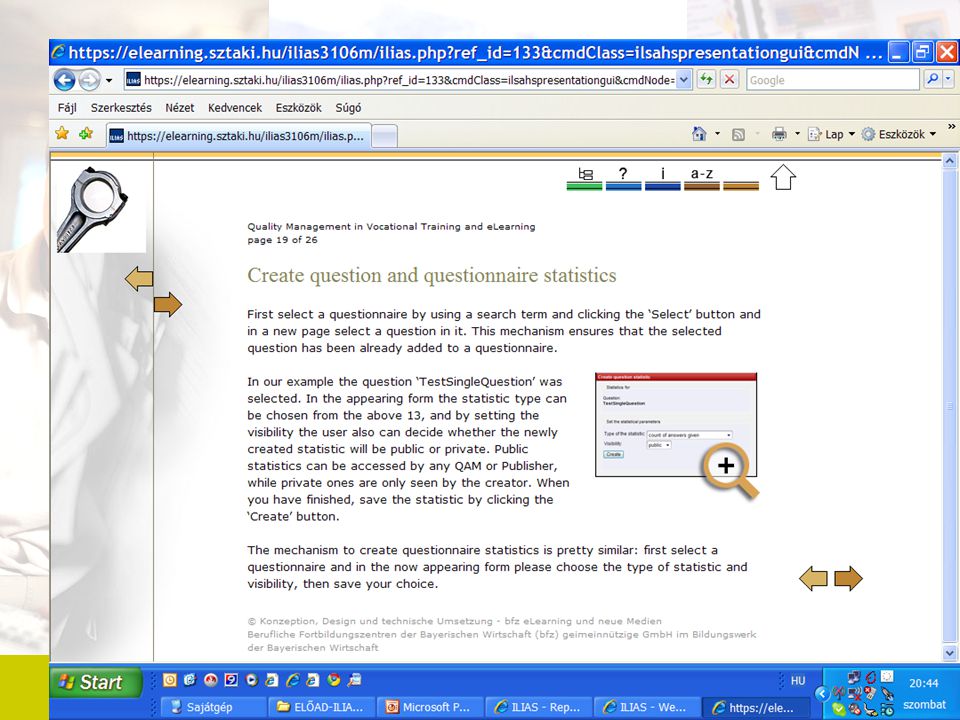
Task: Click the Print icon
Action: tap(779, 134)
